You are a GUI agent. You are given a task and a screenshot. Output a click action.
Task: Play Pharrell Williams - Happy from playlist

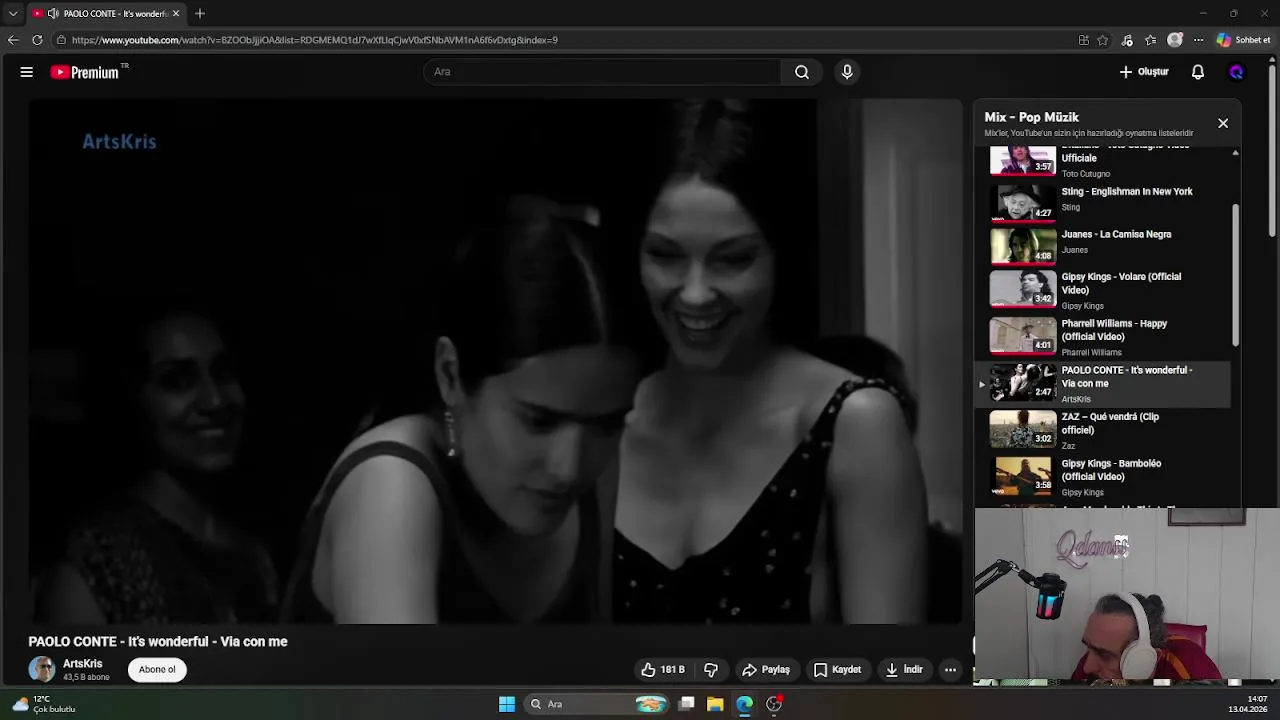(1105, 337)
